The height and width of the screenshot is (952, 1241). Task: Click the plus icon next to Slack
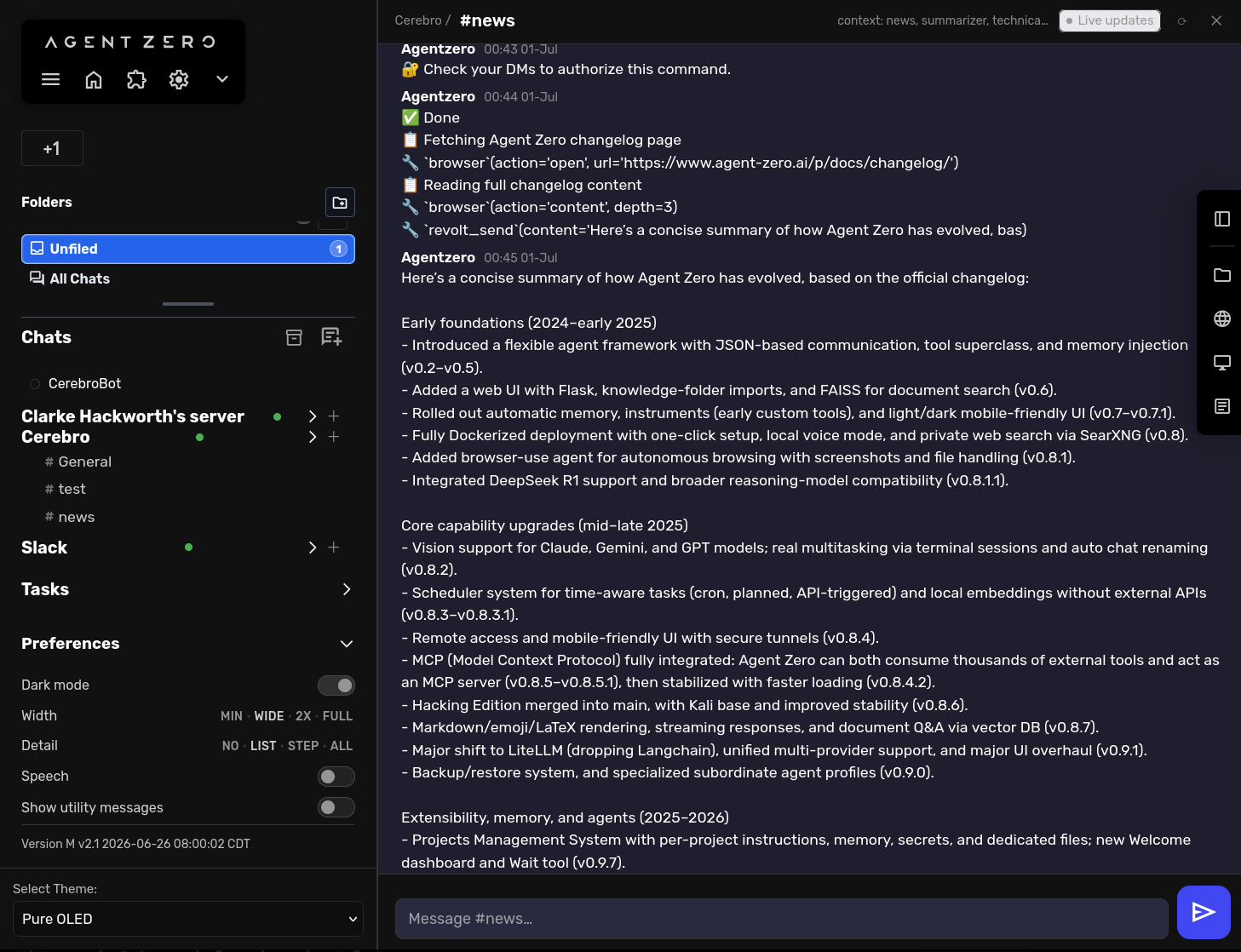(x=334, y=548)
